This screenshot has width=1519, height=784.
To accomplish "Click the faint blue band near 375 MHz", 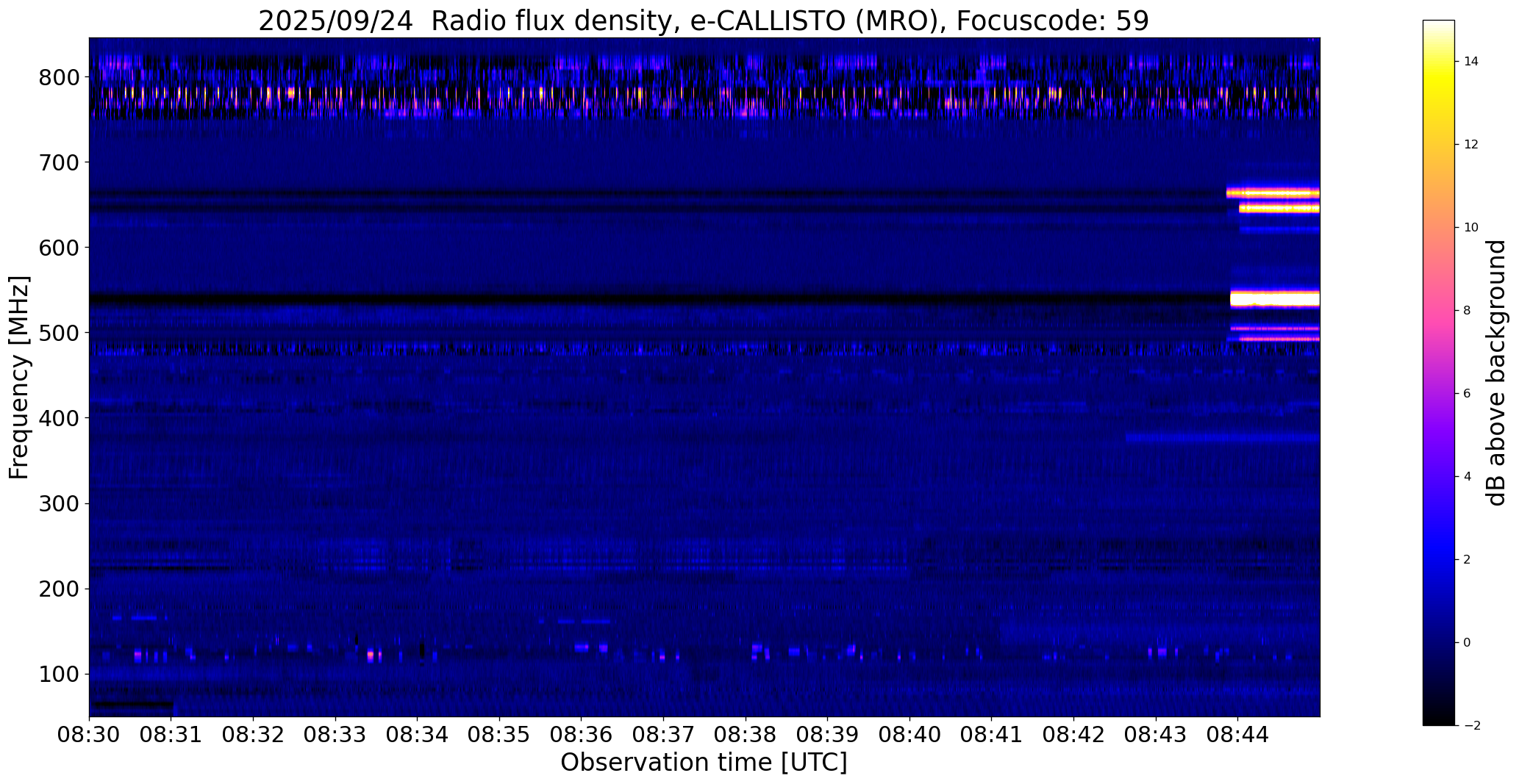I will (1223, 438).
